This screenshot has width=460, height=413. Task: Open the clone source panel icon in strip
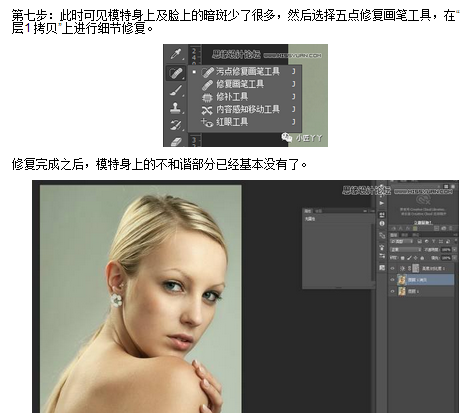[x=382, y=236]
